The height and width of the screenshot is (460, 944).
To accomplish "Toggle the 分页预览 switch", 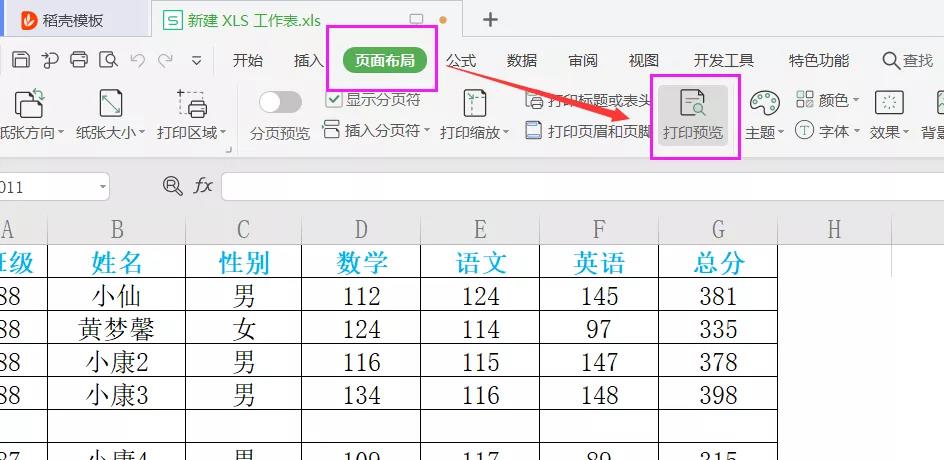I will tap(281, 102).
